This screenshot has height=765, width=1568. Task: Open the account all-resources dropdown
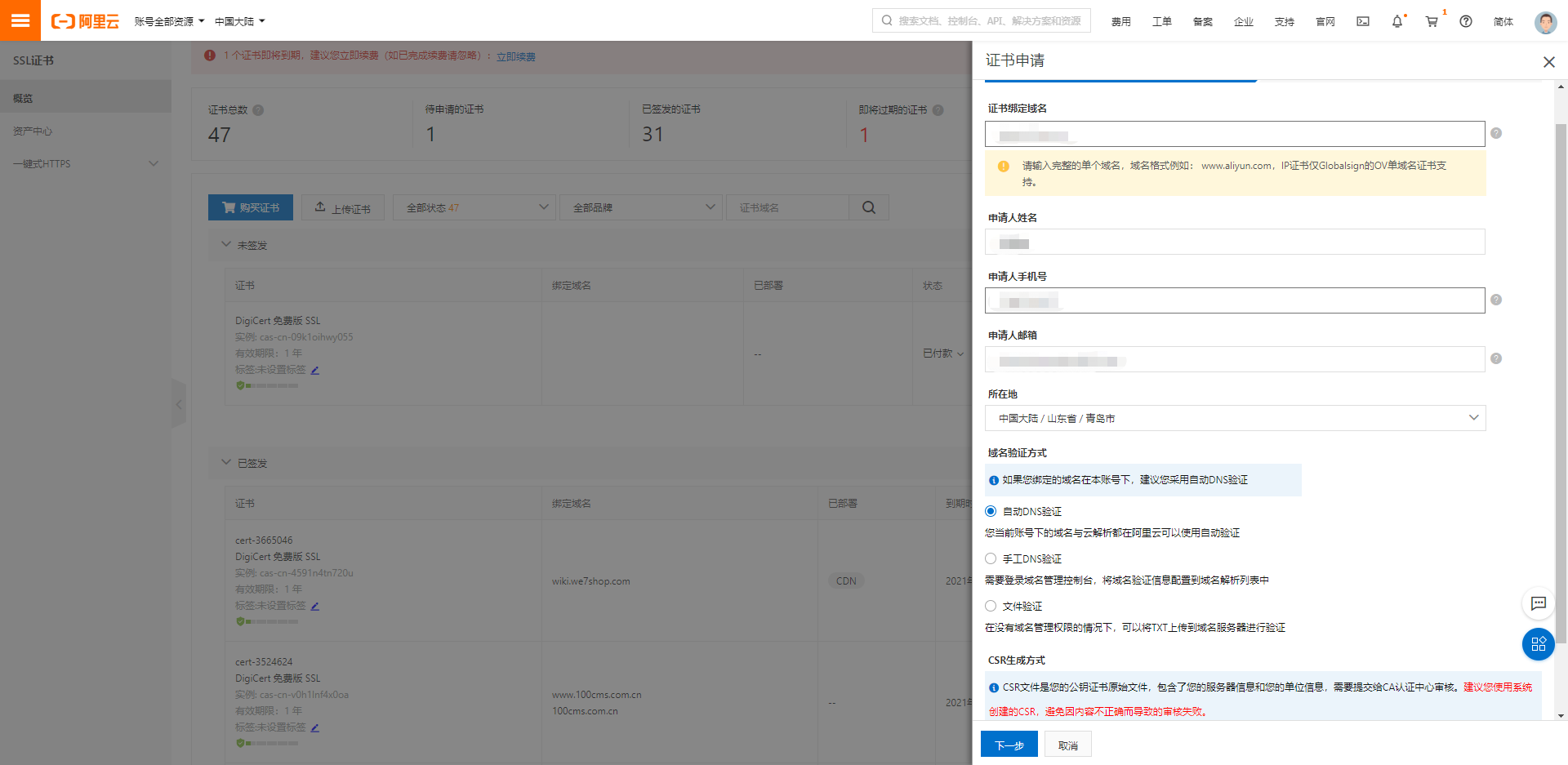[x=169, y=21]
